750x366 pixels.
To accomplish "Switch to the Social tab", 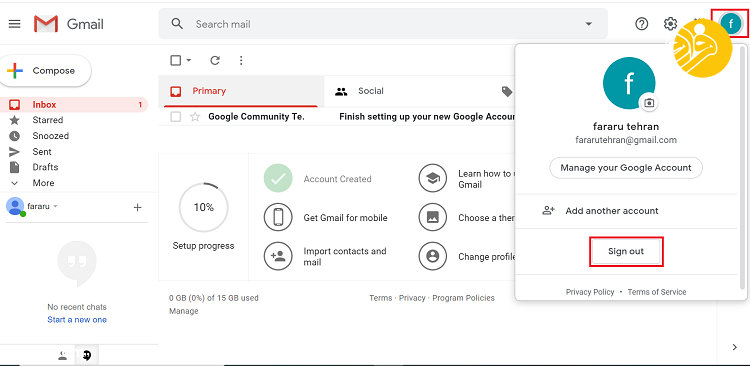I will point(407,91).
